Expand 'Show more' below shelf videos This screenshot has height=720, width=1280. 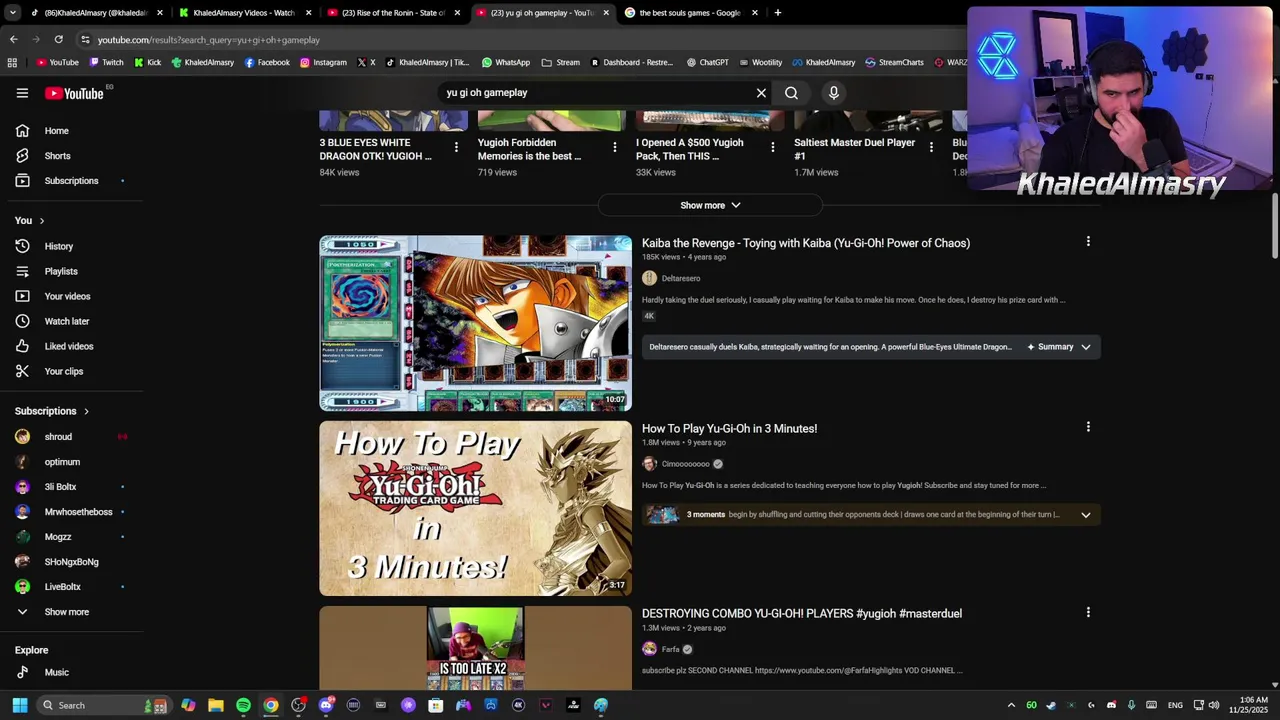pos(710,205)
